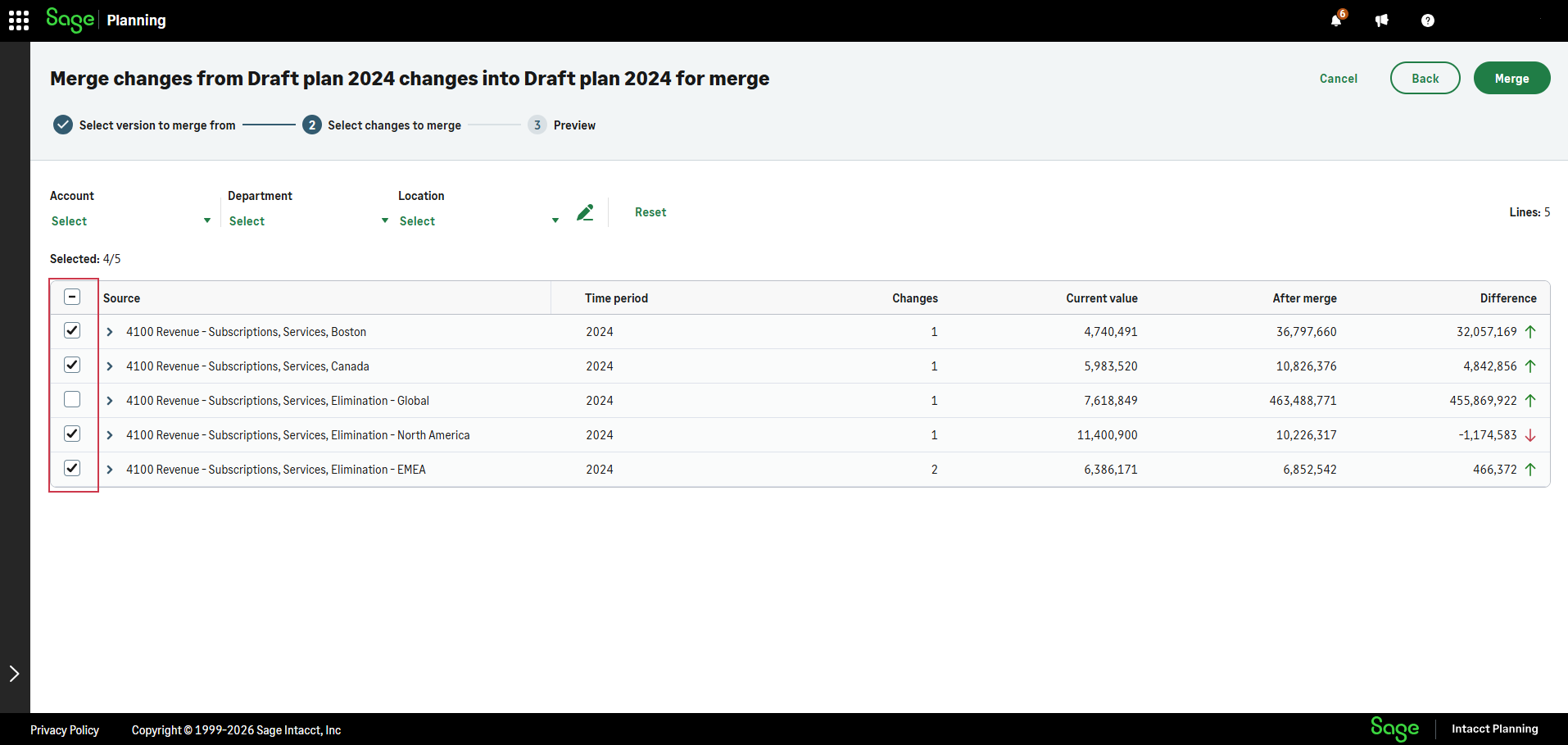Open the Location filter dropdown
Screen dimensions: 1568x745
tap(479, 221)
